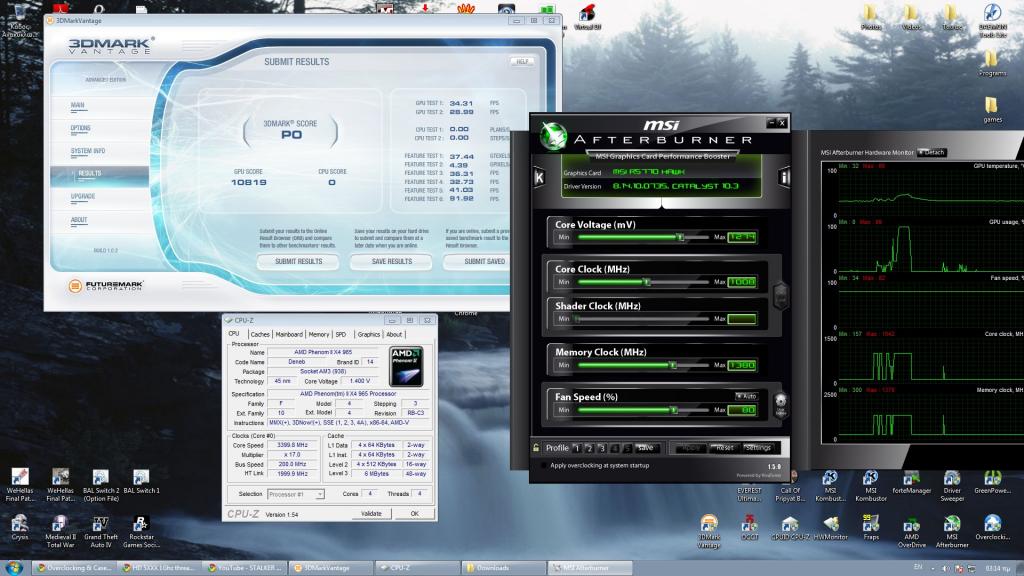The height and width of the screenshot is (576, 1024).
Task: Select the Photos folder on desktop
Action: pos(871,17)
